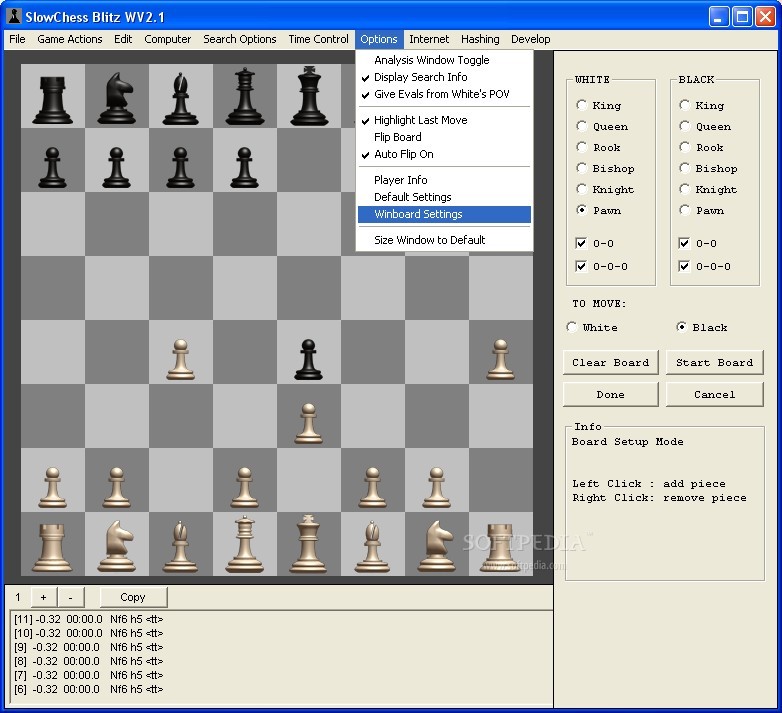Click the white pawn on e3
Screen dimensions: 782x713
tap(309, 423)
